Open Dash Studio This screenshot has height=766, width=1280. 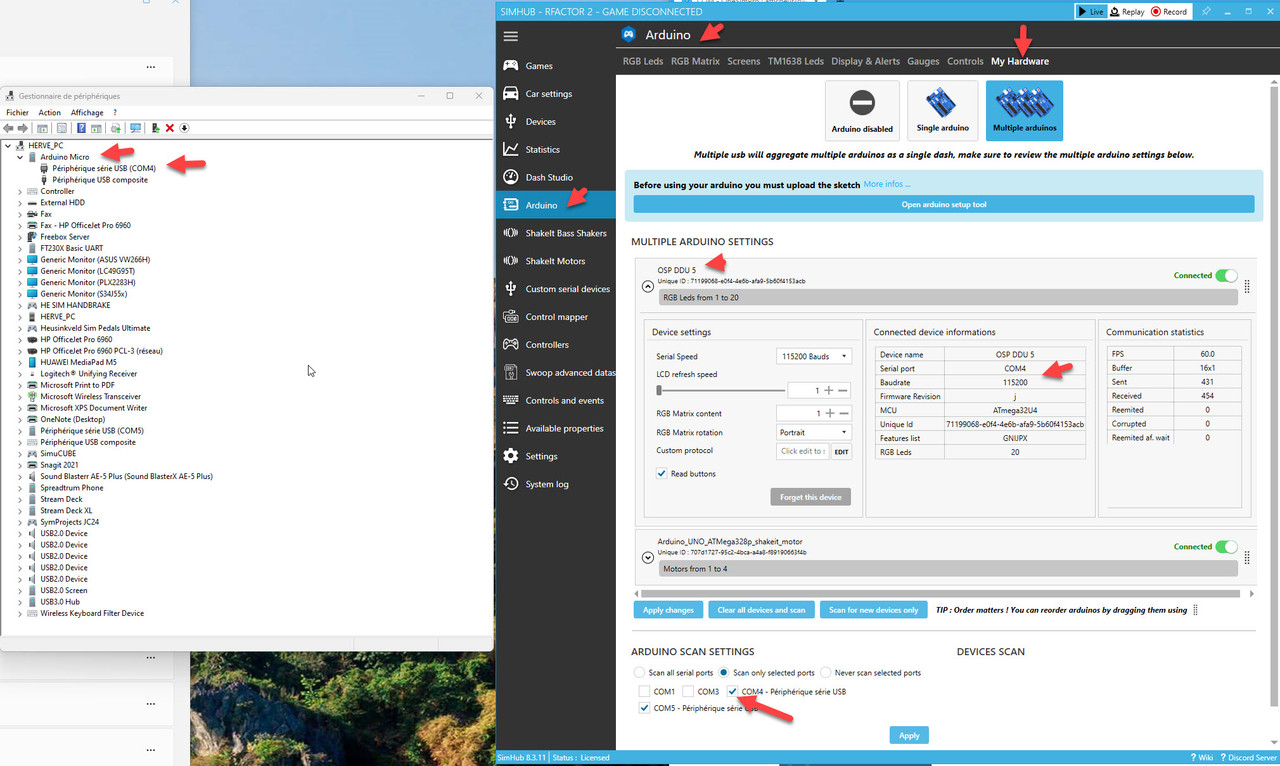pos(556,178)
